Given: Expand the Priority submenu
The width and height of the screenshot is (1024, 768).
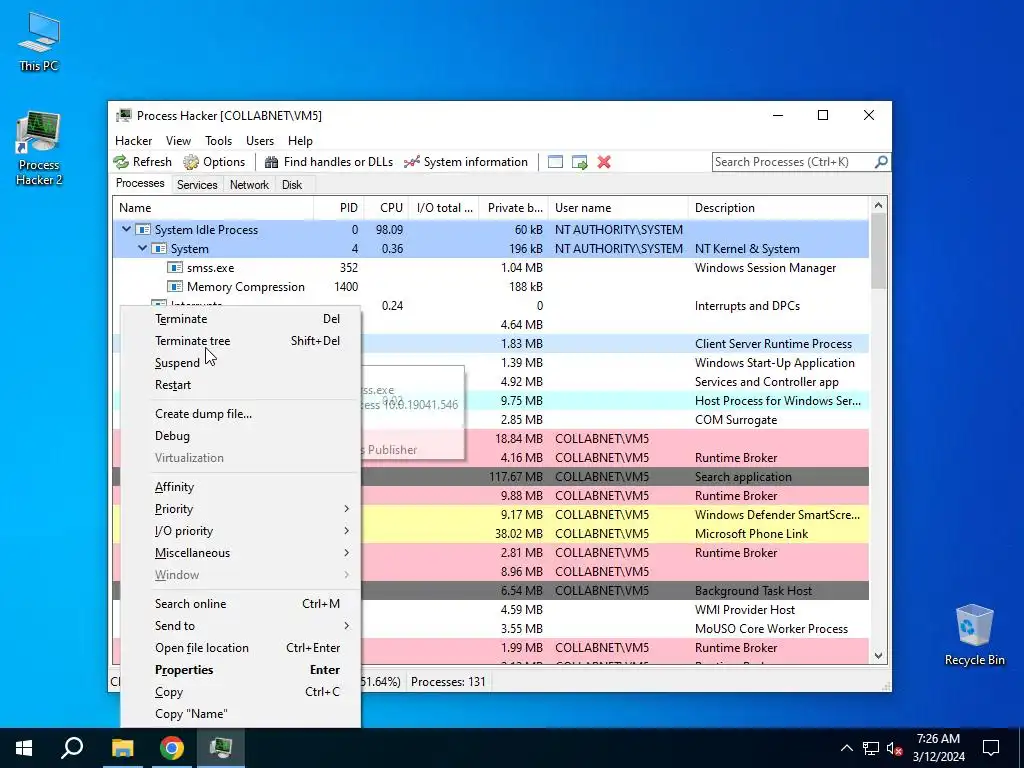Looking at the screenshot, I should click(241, 509).
